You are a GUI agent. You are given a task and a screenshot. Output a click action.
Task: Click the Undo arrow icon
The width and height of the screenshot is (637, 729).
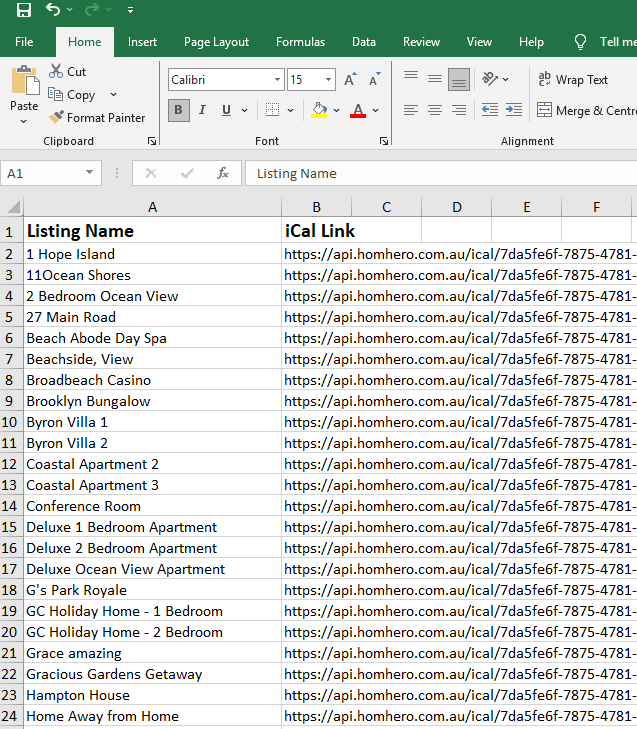53,11
